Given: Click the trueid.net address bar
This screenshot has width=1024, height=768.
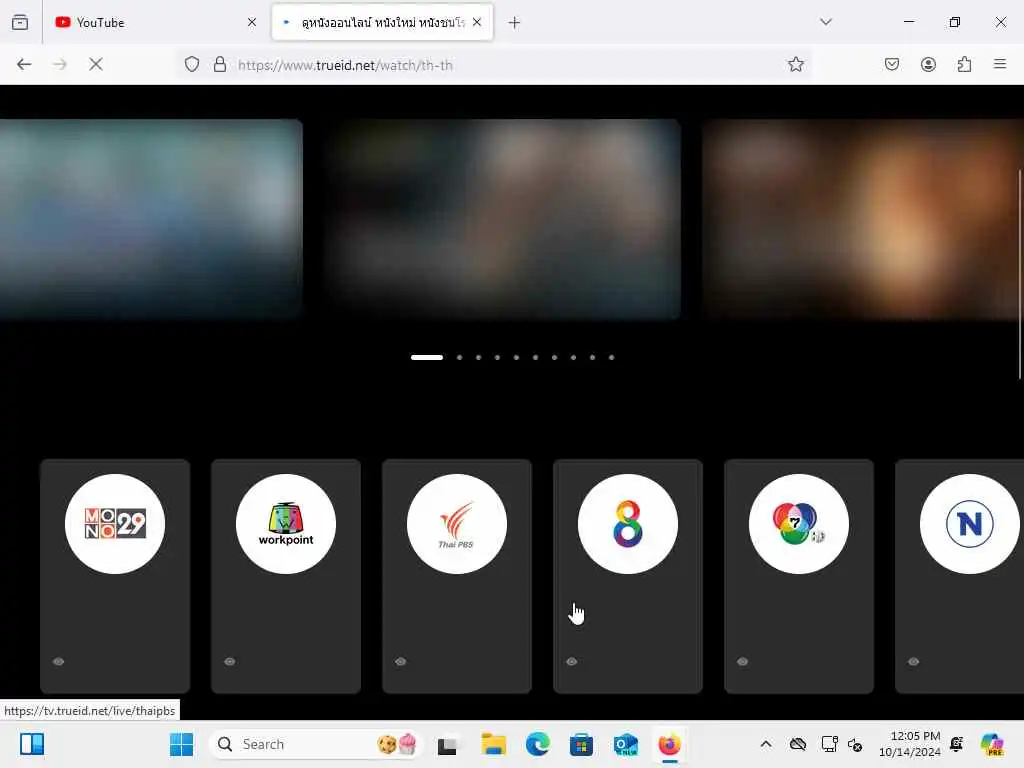Looking at the screenshot, I should pos(494,65).
